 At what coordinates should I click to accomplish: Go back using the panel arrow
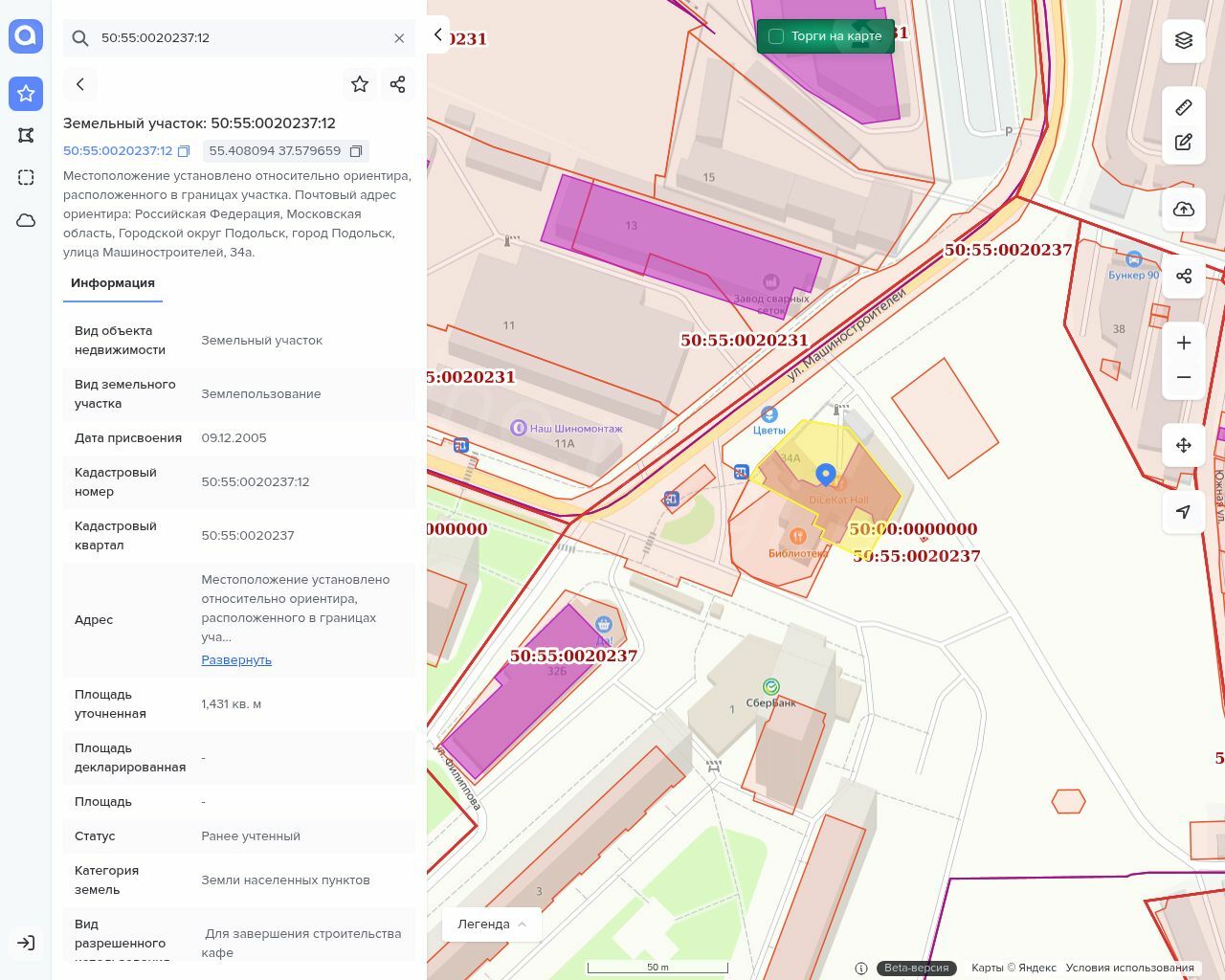[80, 84]
